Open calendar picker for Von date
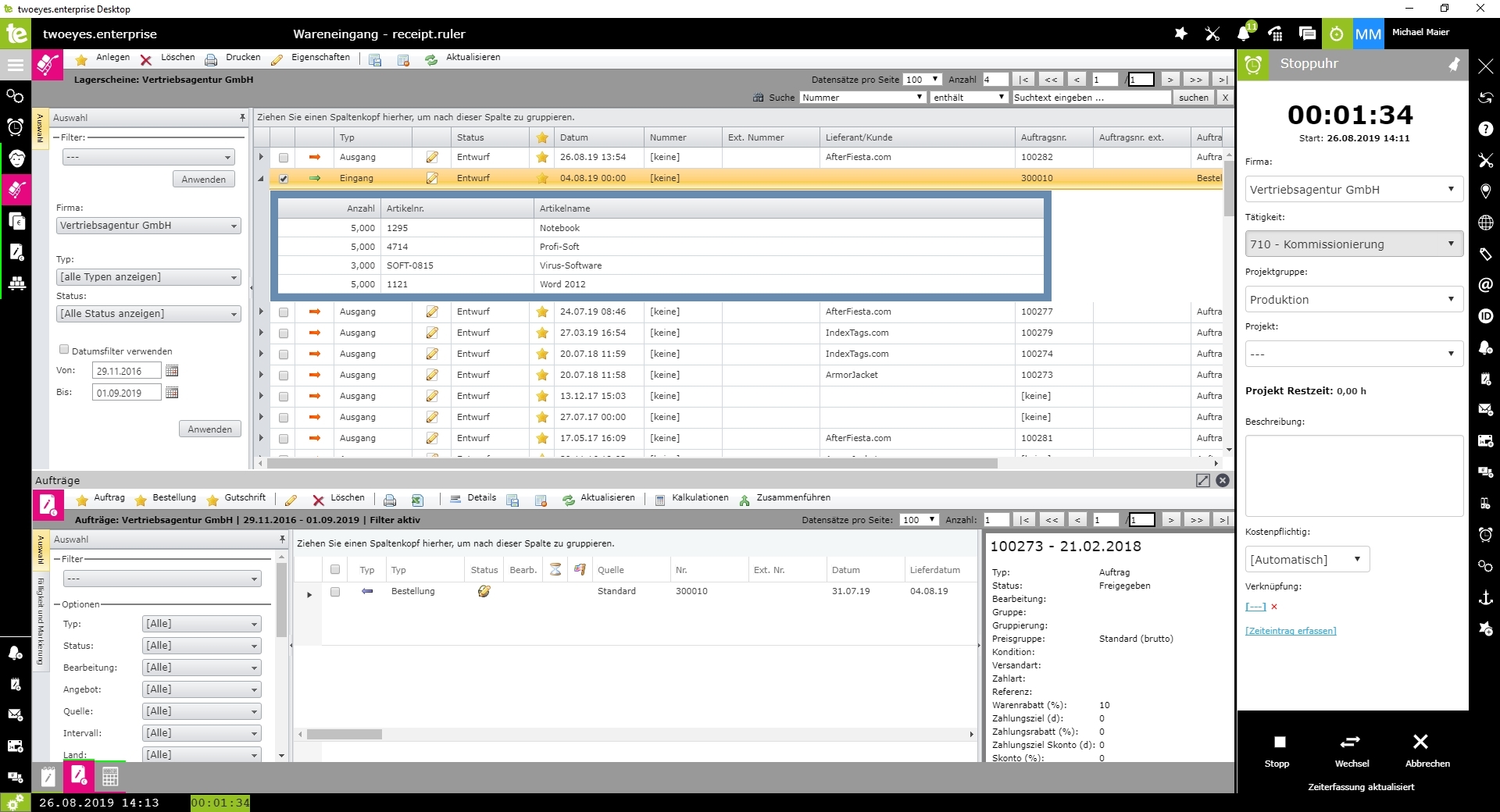Viewport: 1500px width, 812px height. pos(172,371)
